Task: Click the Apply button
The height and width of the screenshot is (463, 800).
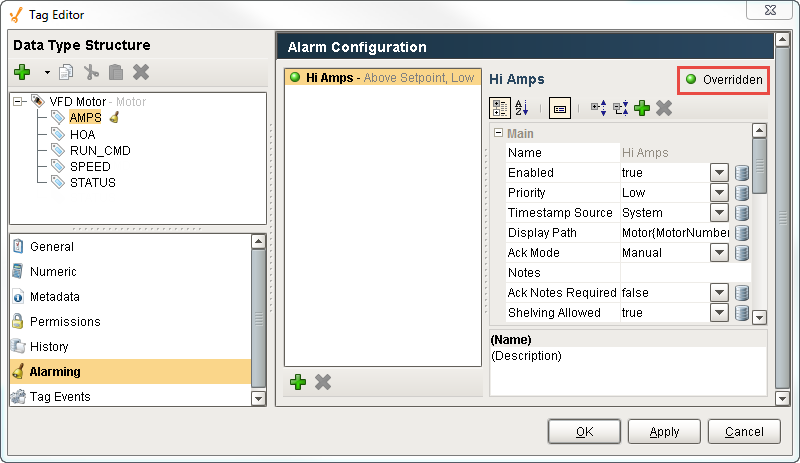Action: tap(665, 432)
